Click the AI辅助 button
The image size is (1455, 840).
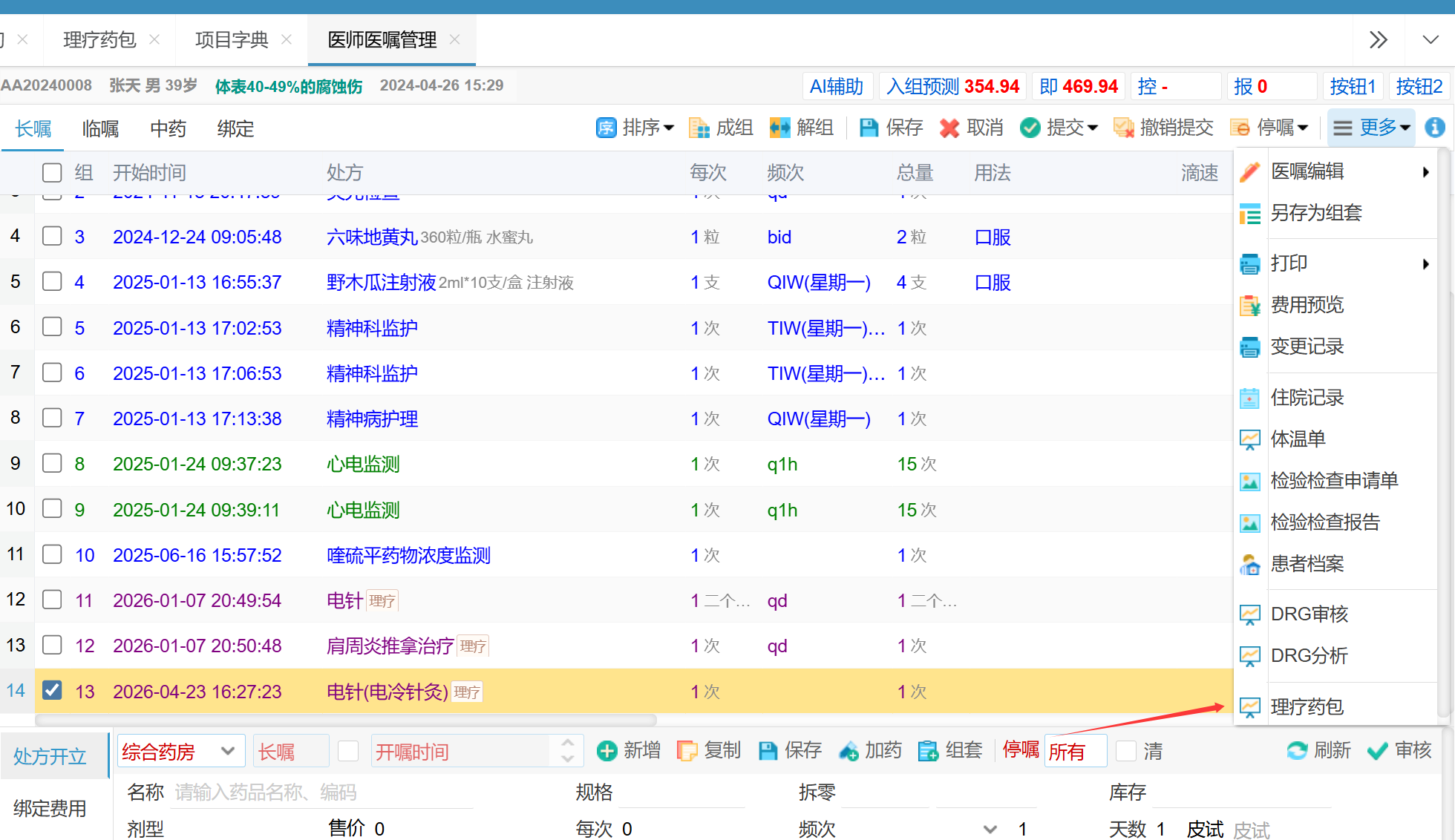(x=836, y=87)
